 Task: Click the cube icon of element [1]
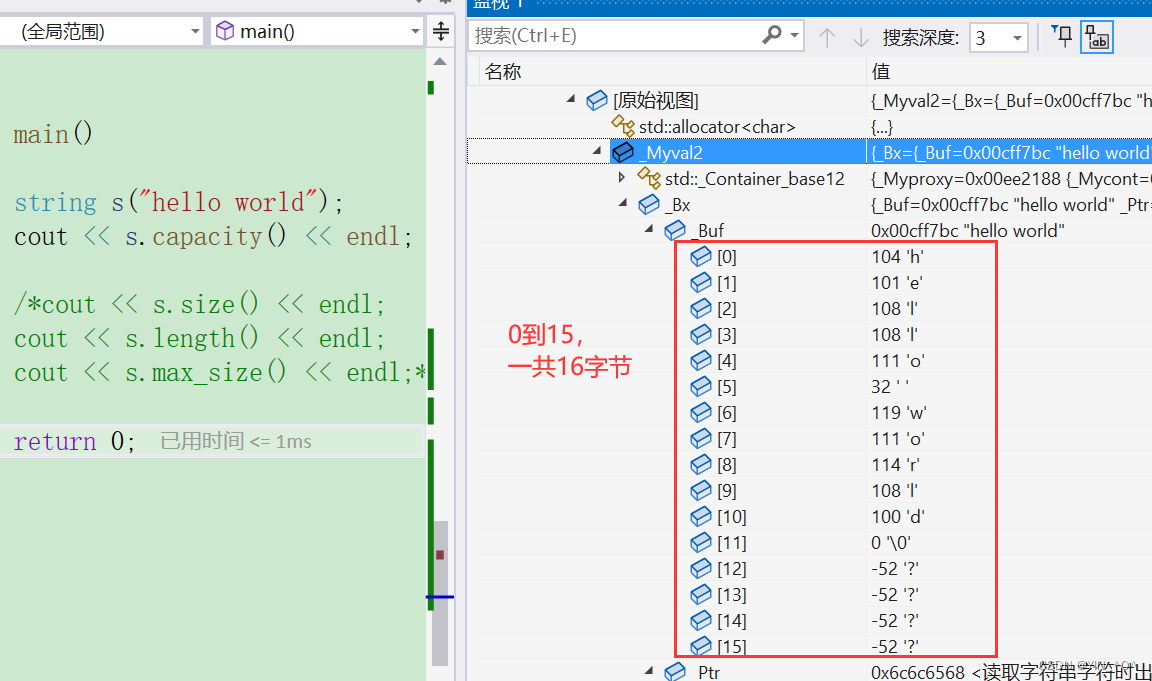coord(701,282)
